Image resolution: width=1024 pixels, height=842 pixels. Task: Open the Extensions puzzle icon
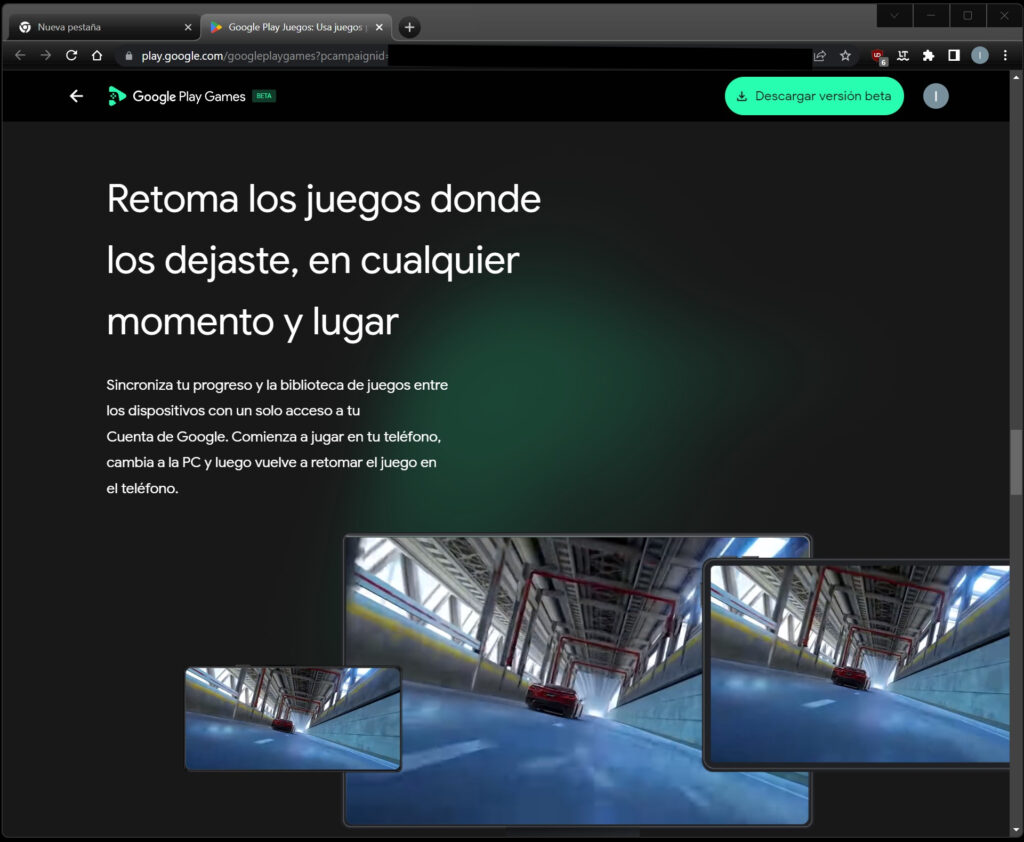[x=928, y=56]
